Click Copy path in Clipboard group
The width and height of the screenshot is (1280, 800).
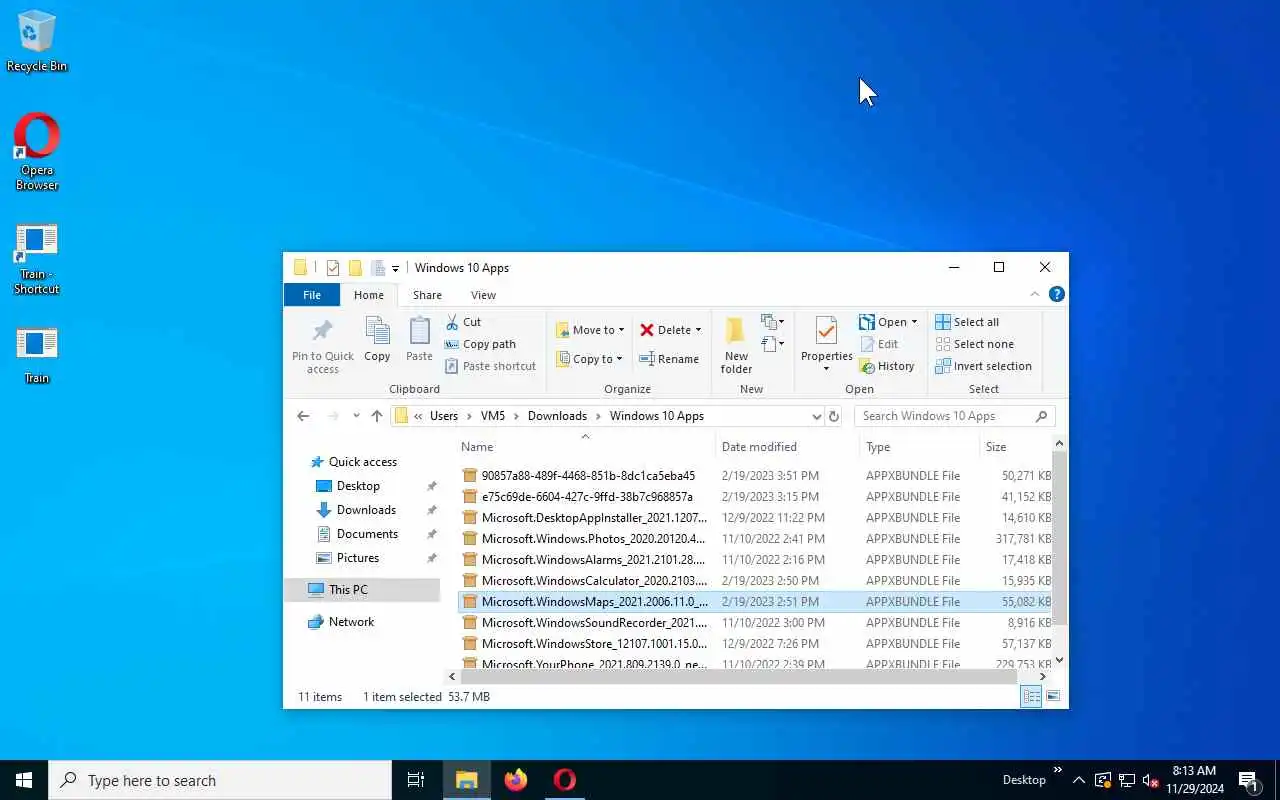pyautogui.click(x=481, y=344)
